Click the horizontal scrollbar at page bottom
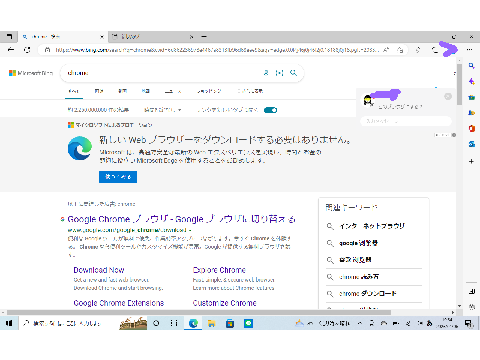 199,312
